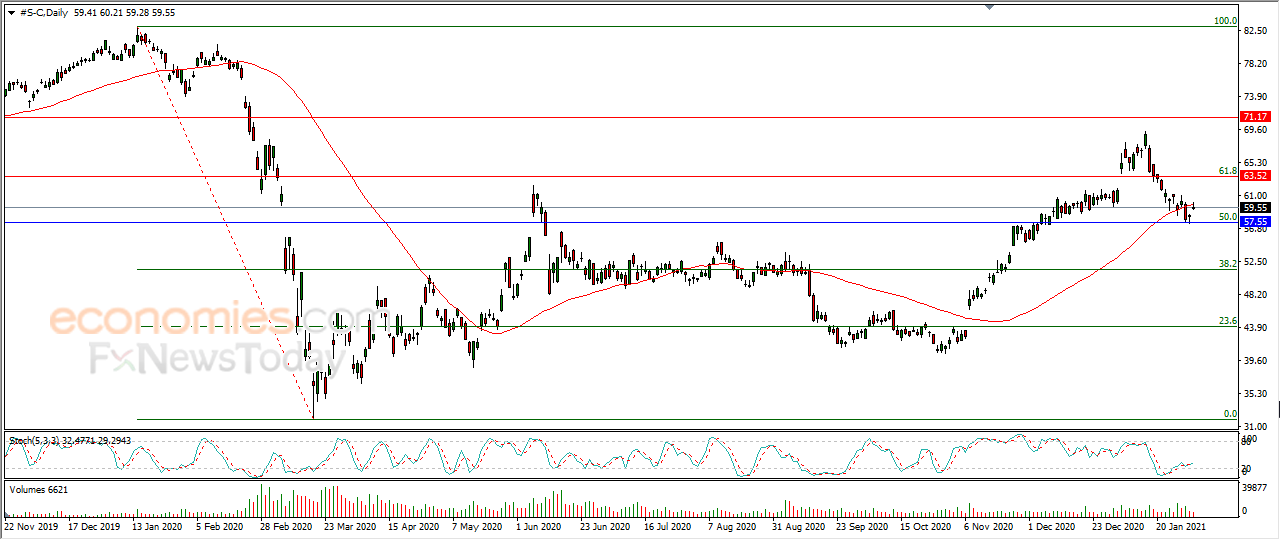Screen dimensions: 1280x540
Task: Click the chart shift triangle marker at top
Action: click(x=990, y=7)
